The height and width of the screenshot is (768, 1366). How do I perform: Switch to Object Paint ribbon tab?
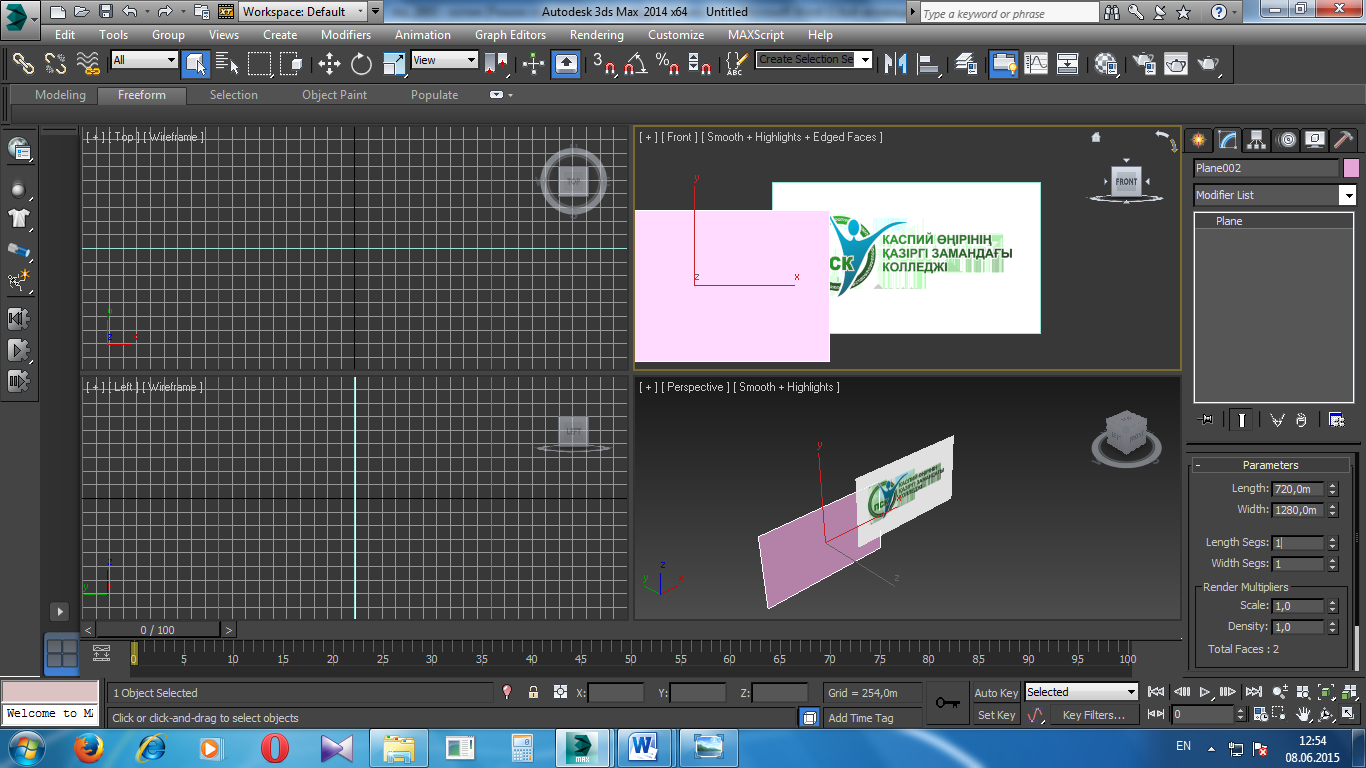335,95
